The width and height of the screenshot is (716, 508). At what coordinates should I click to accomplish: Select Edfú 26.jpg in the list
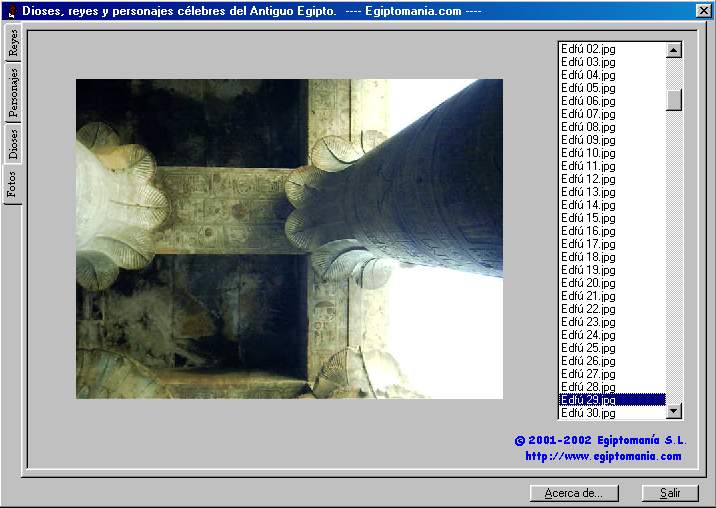612,361
